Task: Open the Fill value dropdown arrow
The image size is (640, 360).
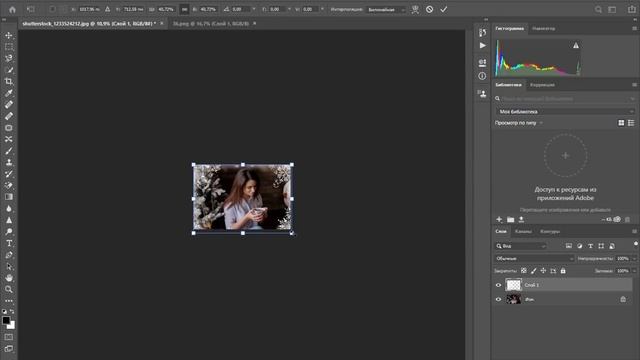Action: (x=634, y=271)
